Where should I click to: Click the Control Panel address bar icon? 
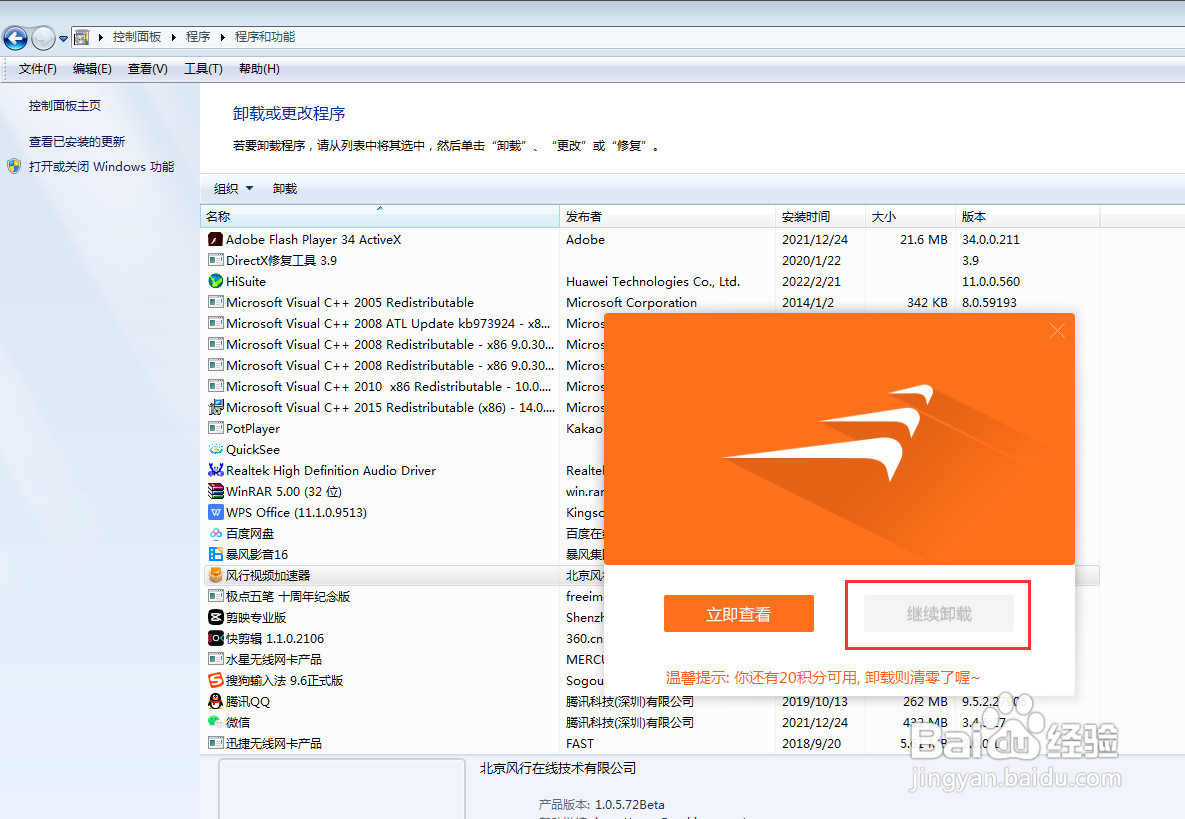click(x=82, y=37)
